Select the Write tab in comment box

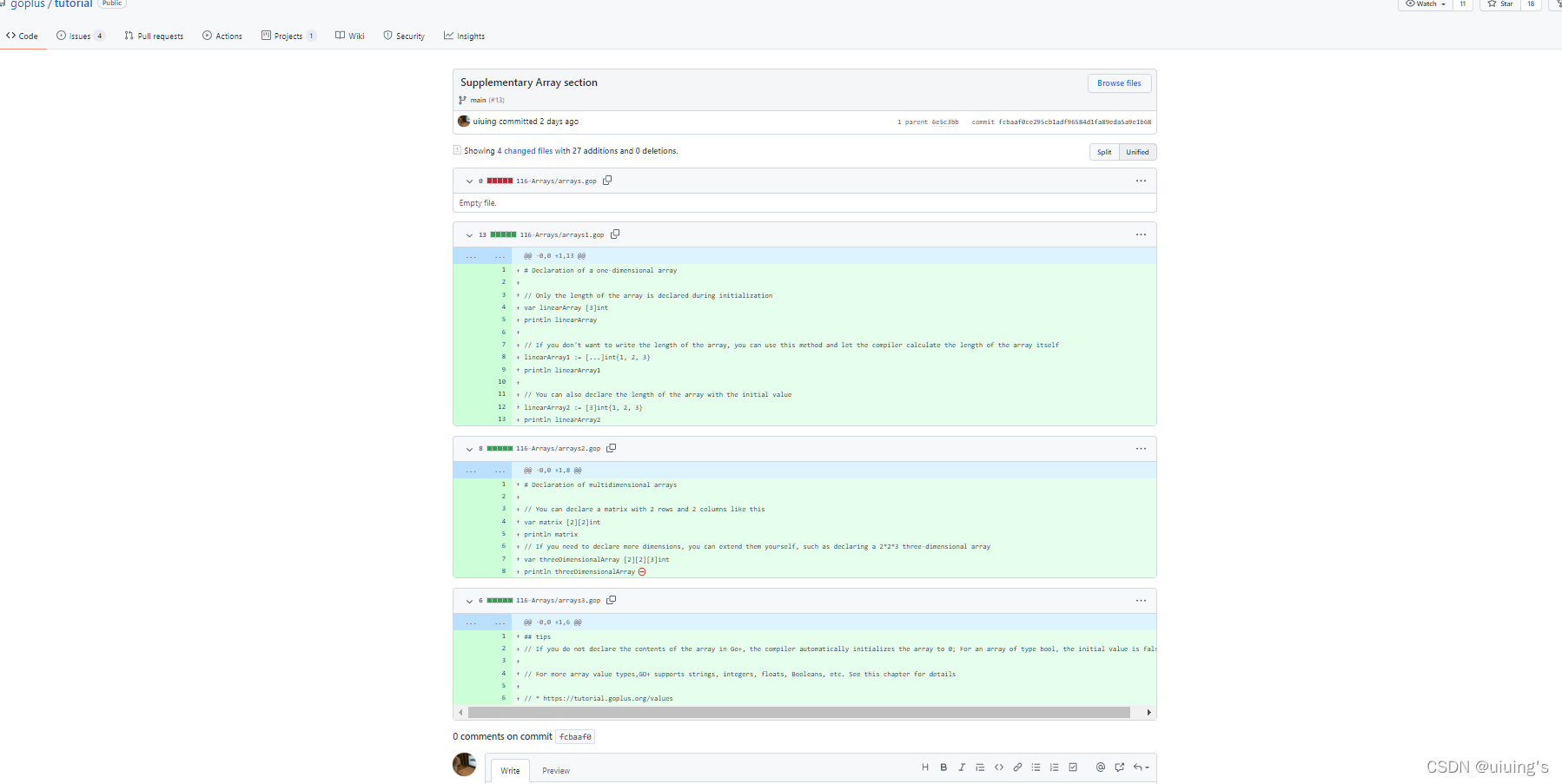pos(510,771)
